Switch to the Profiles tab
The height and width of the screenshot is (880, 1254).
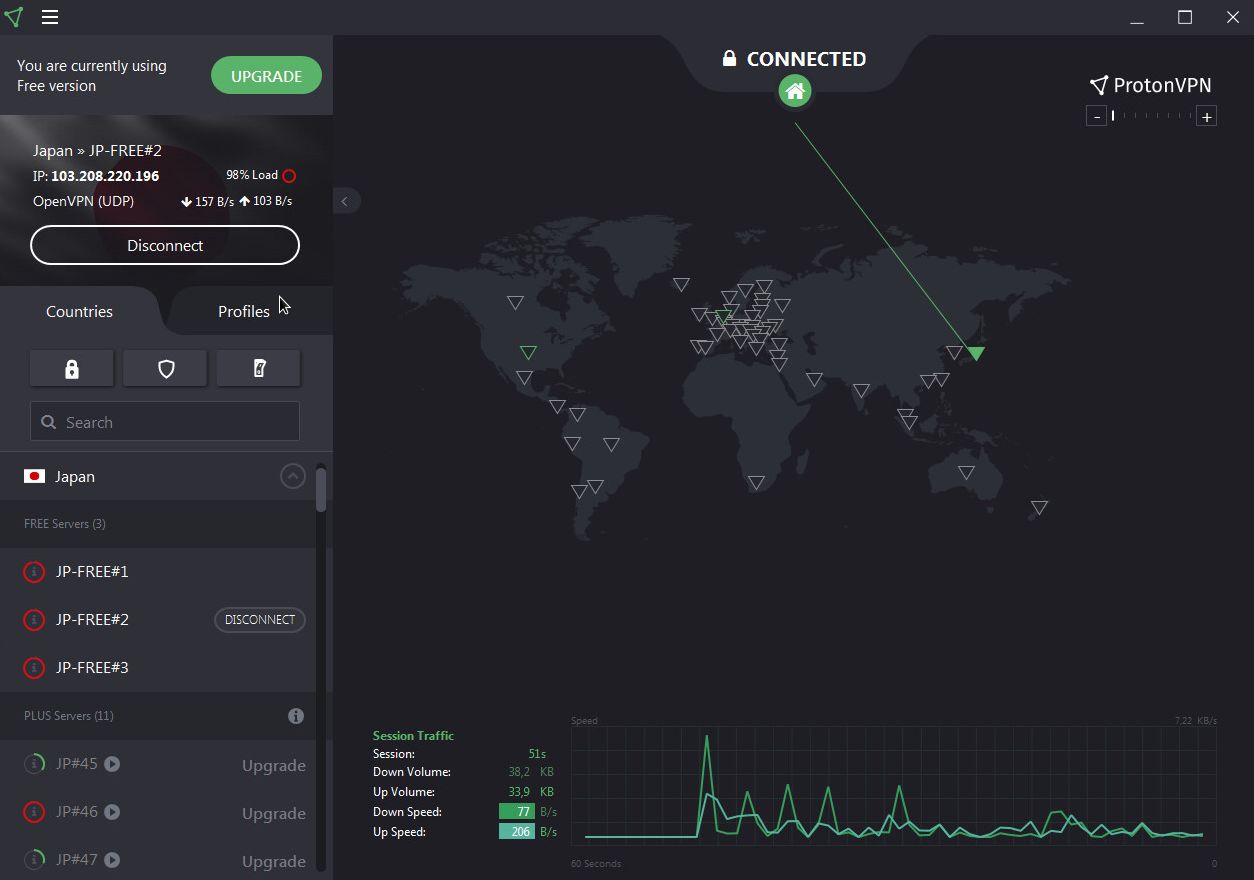(244, 311)
